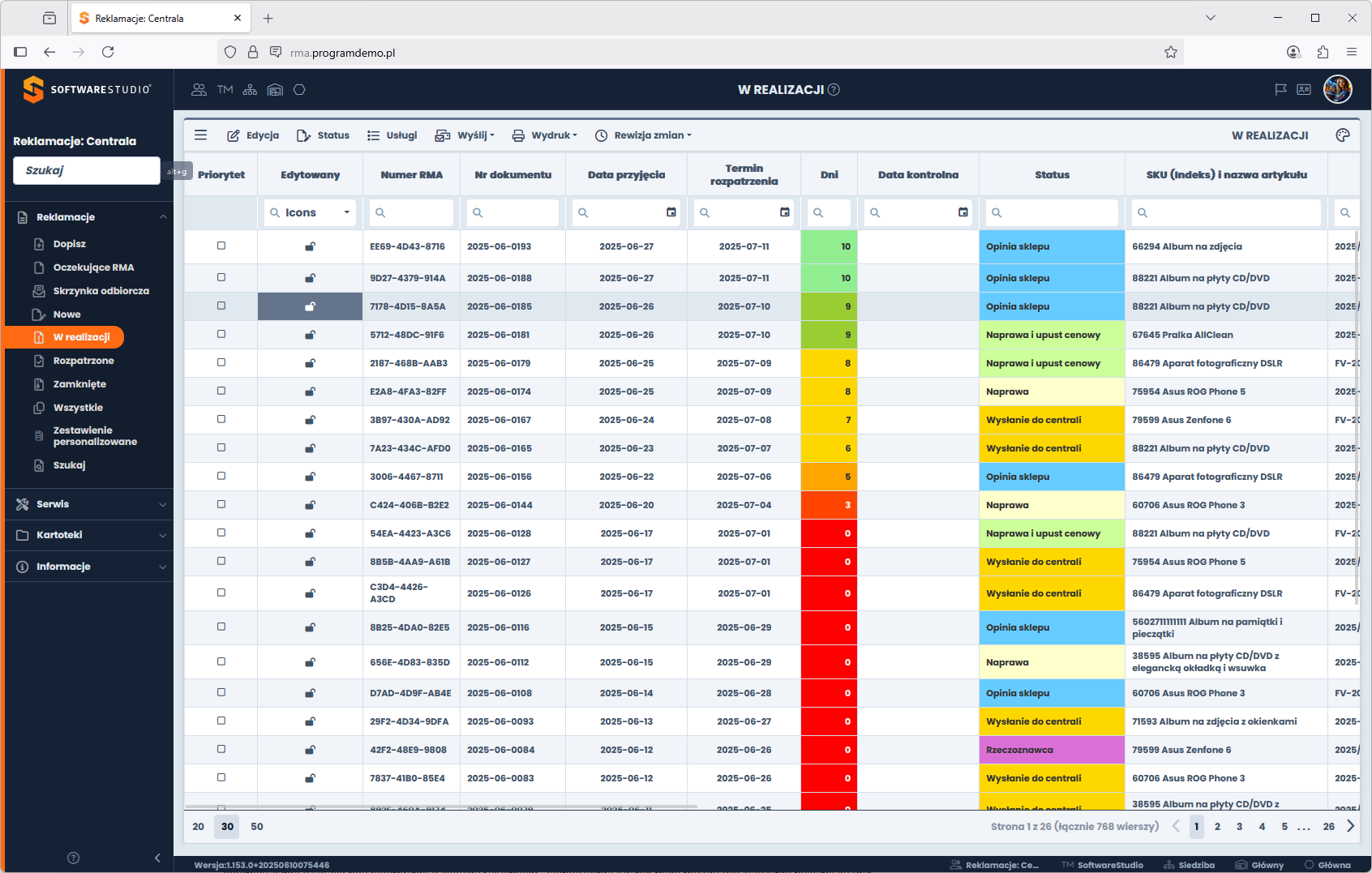Select the checkbox for row 2025-06-0181
This screenshot has height=873, width=1372.
(x=221, y=334)
